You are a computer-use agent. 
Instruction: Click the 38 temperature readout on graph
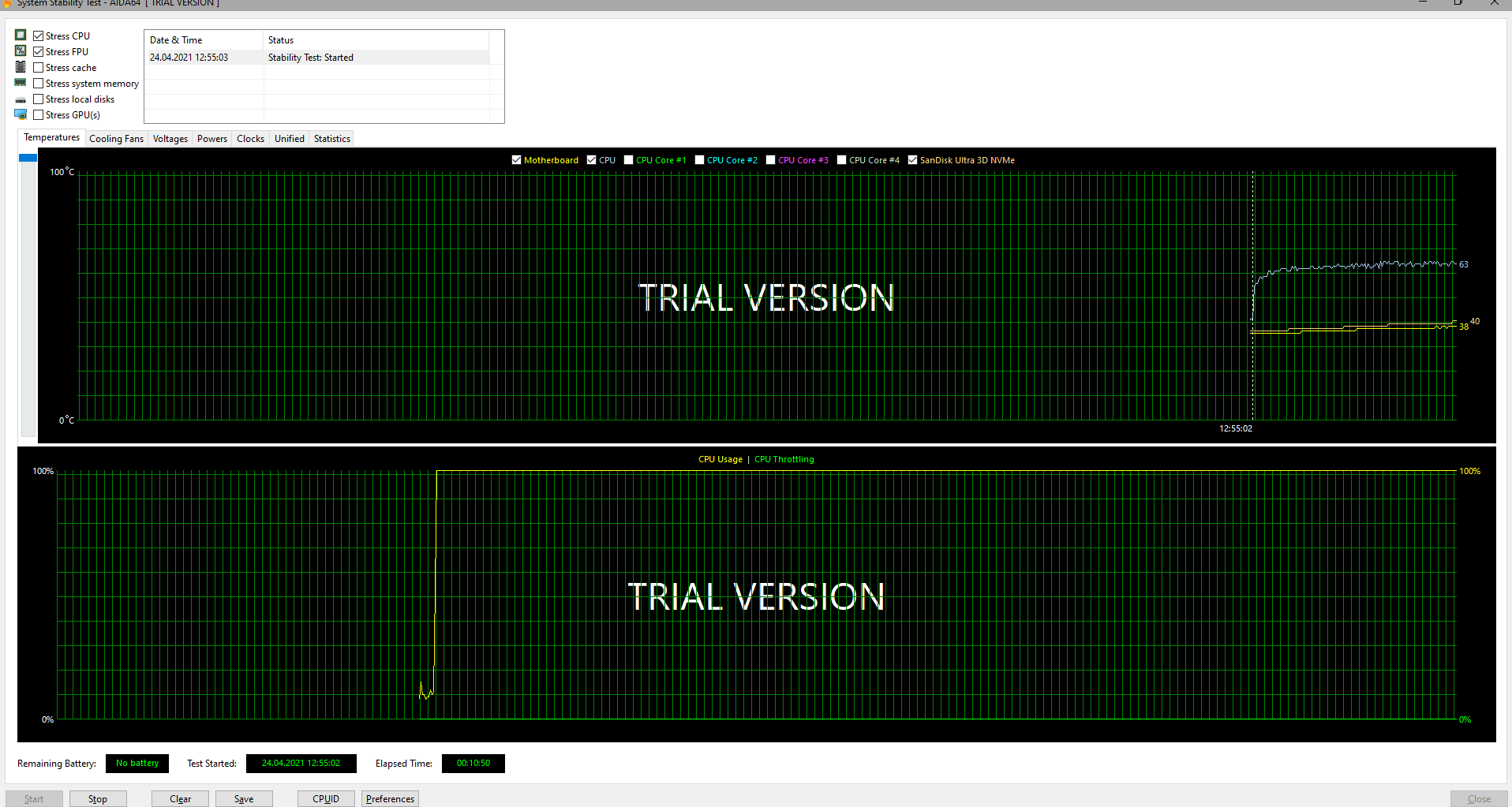click(x=1464, y=327)
